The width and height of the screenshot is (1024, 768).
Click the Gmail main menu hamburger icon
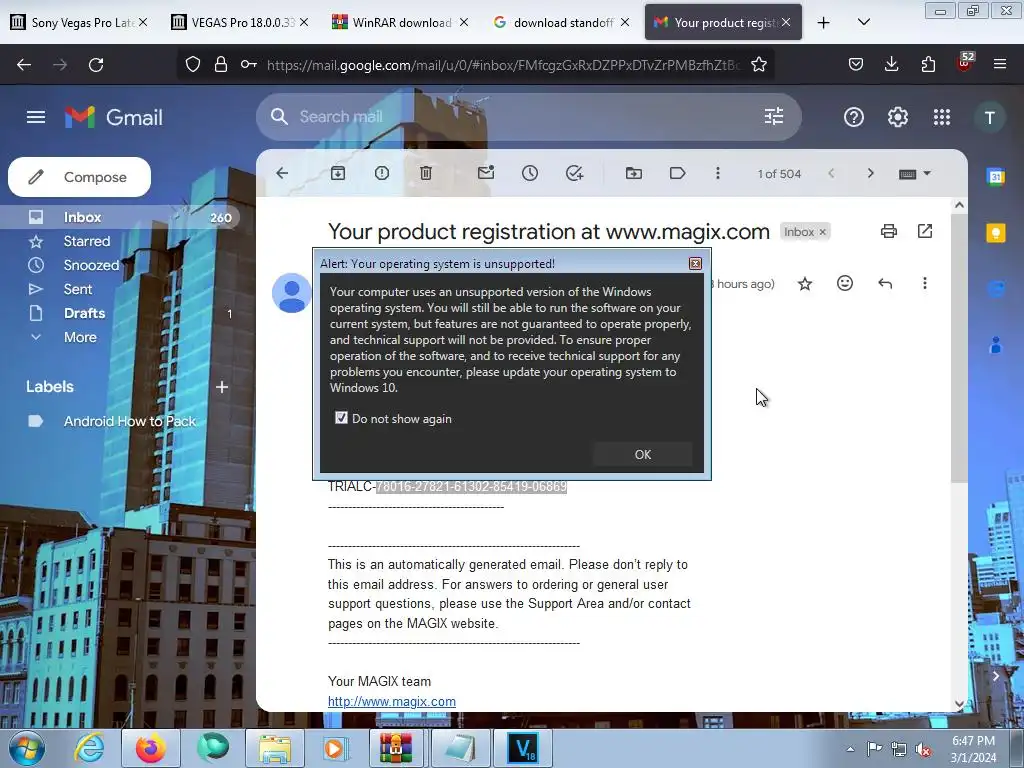click(x=36, y=117)
